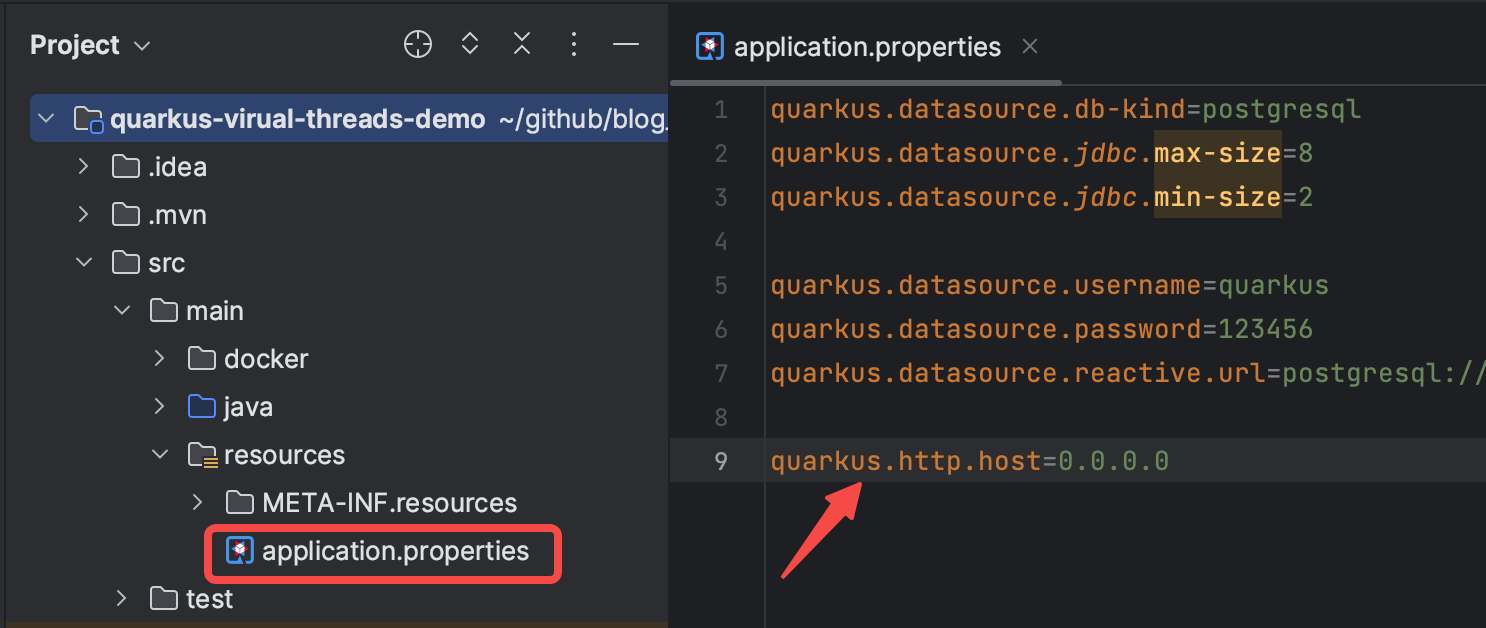Open the Project panel options kebab menu

pos(574,44)
